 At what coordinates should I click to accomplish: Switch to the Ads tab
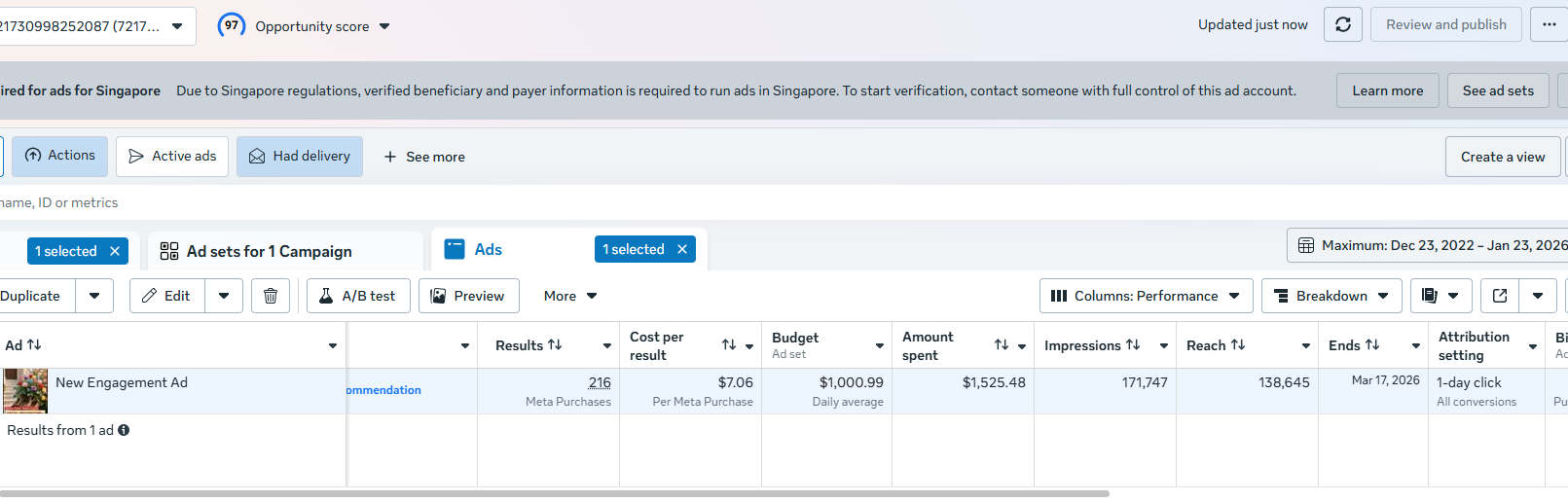[488, 250]
